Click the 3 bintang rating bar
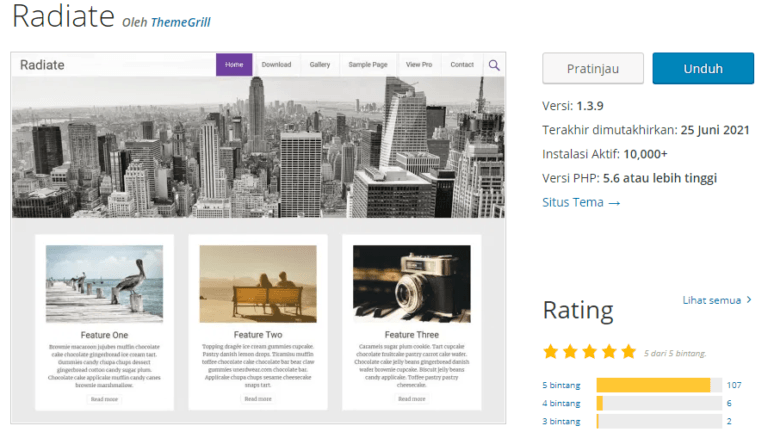 tap(659, 422)
